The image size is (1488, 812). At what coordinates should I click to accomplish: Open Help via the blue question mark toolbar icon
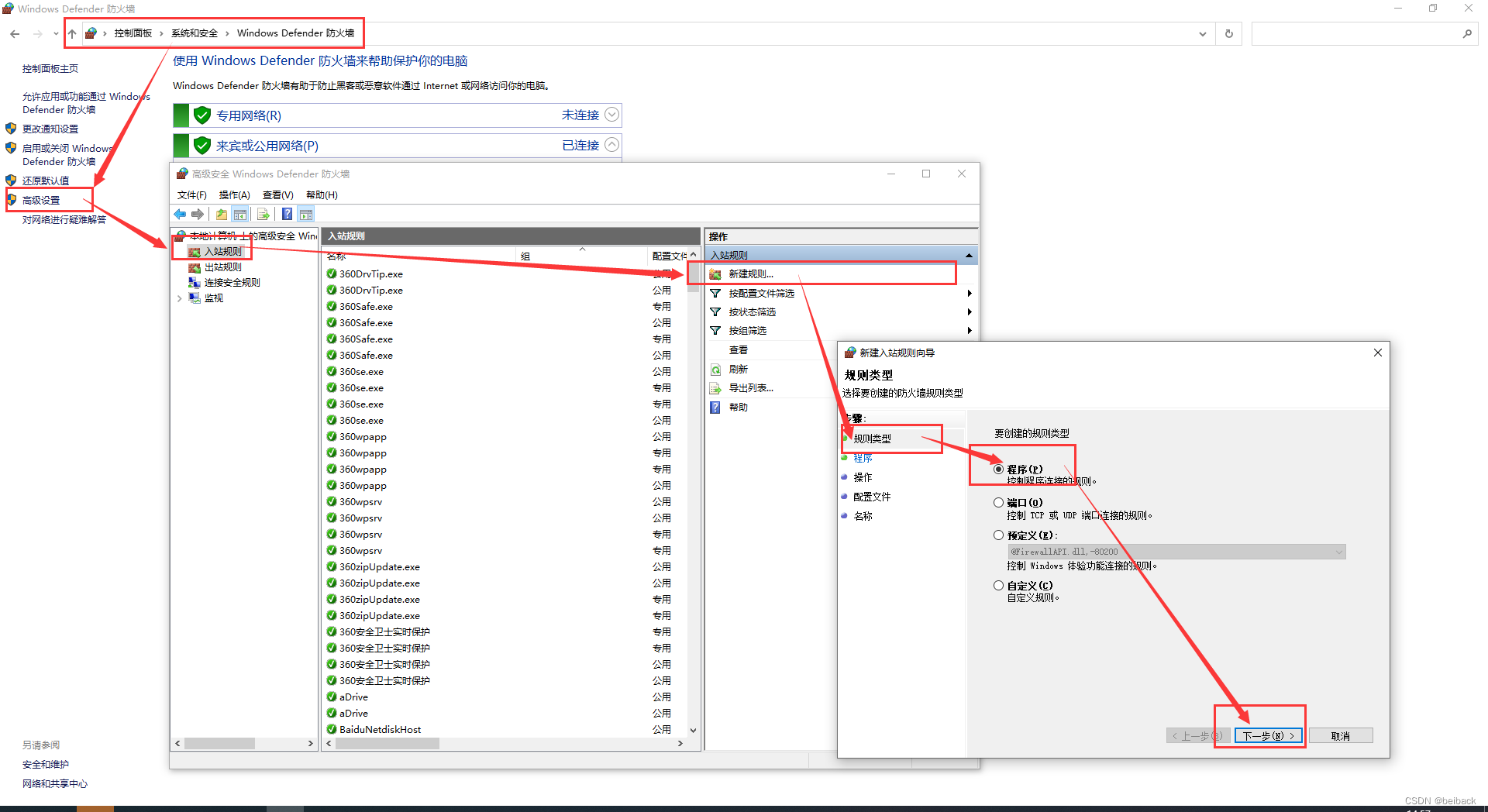(x=287, y=215)
